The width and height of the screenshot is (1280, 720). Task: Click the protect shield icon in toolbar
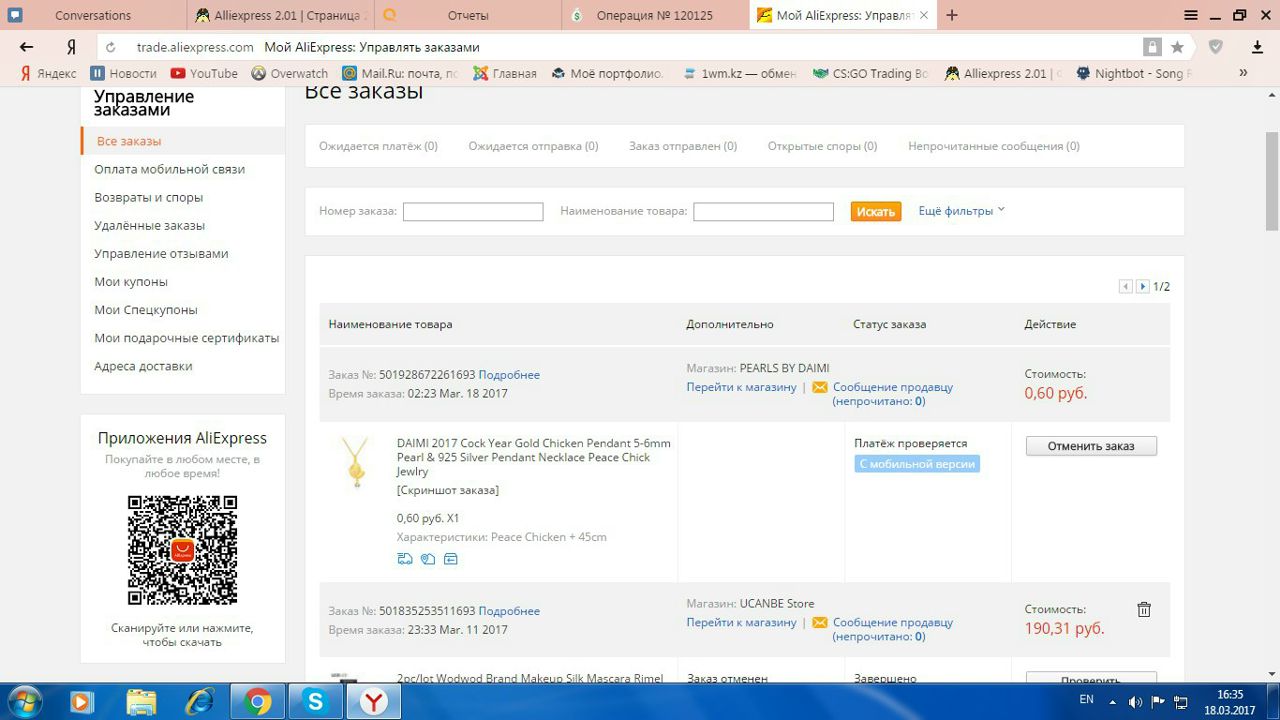point(1216,47)
